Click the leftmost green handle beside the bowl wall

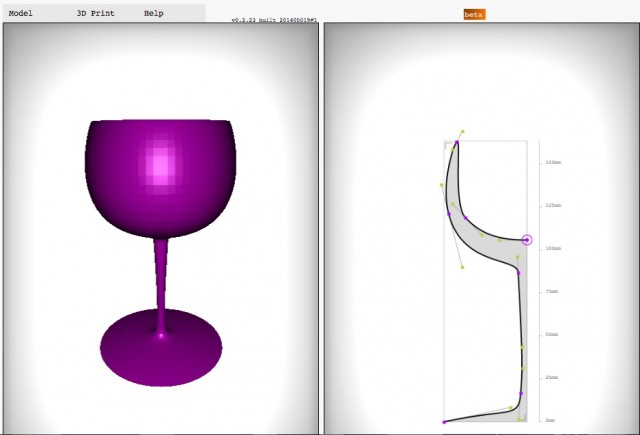[x=442, y=185]
